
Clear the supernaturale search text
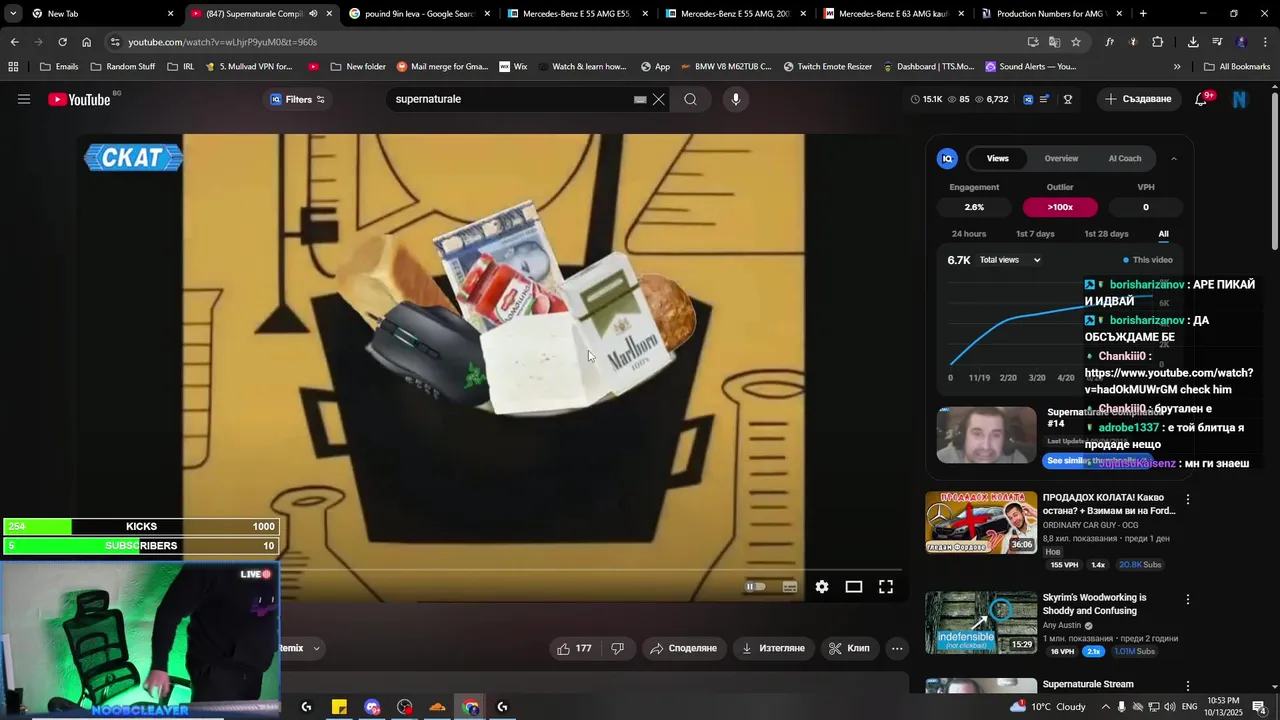pyautogui.click(x=658, y=99)
